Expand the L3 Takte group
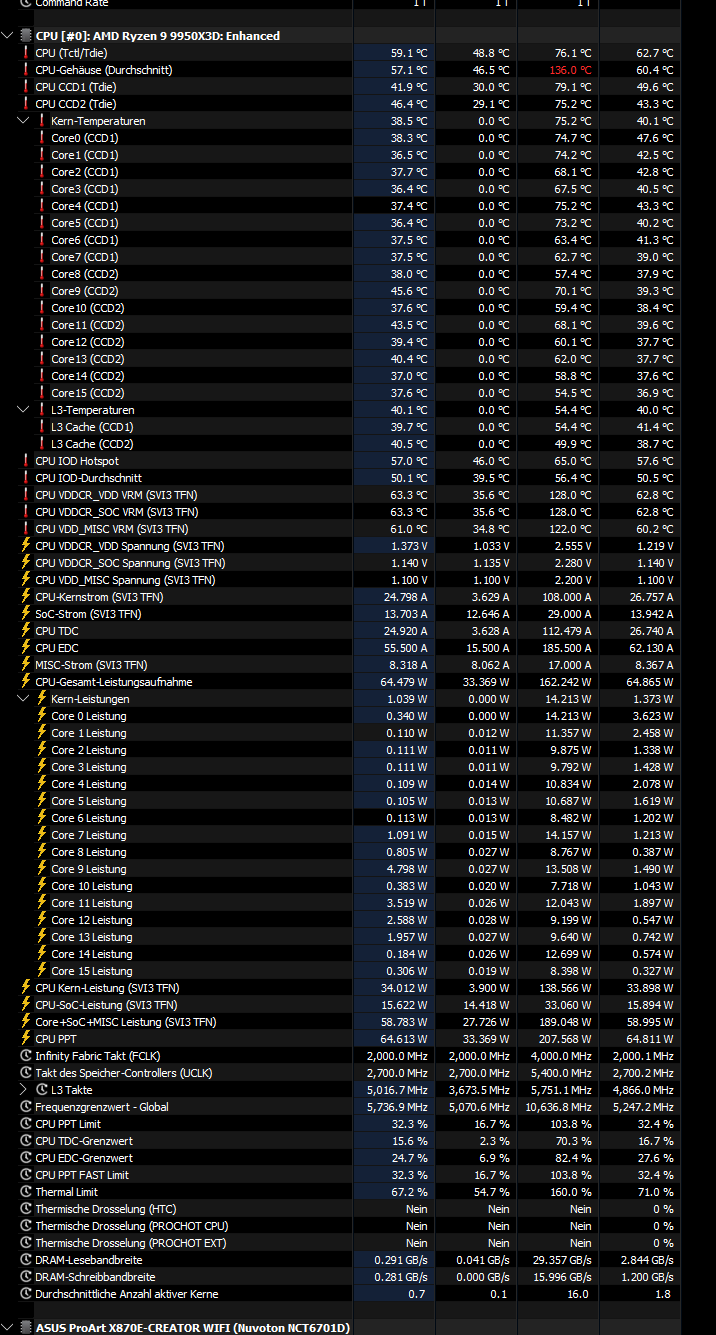Screen dimensions: 716x1335 [24, 1090]
